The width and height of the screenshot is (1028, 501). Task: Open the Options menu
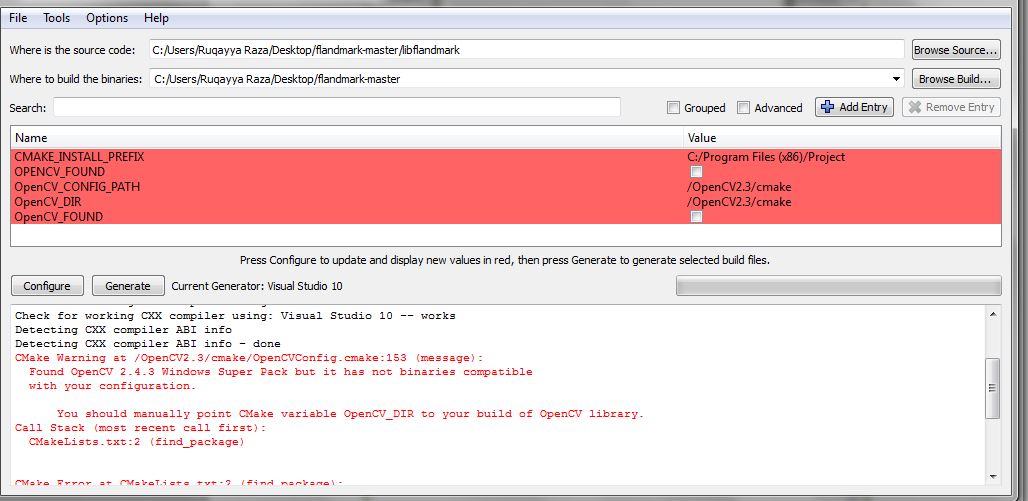pos(107,18)
